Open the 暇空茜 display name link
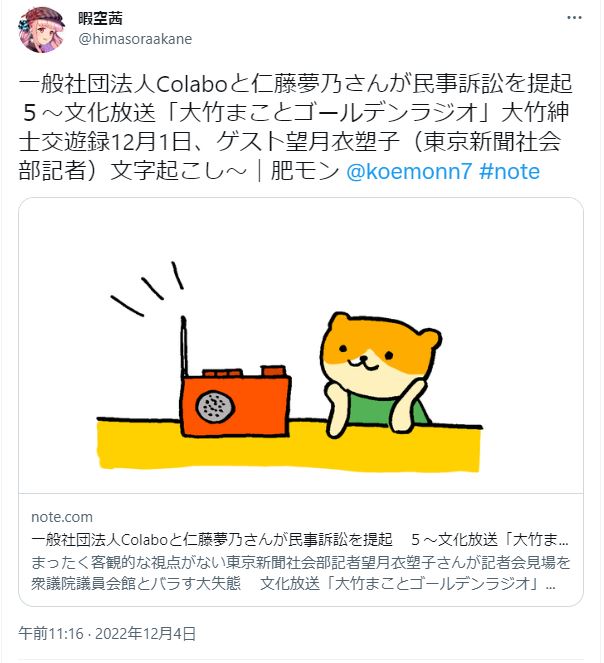The image size is (604, 663). (x=101, y=18)
